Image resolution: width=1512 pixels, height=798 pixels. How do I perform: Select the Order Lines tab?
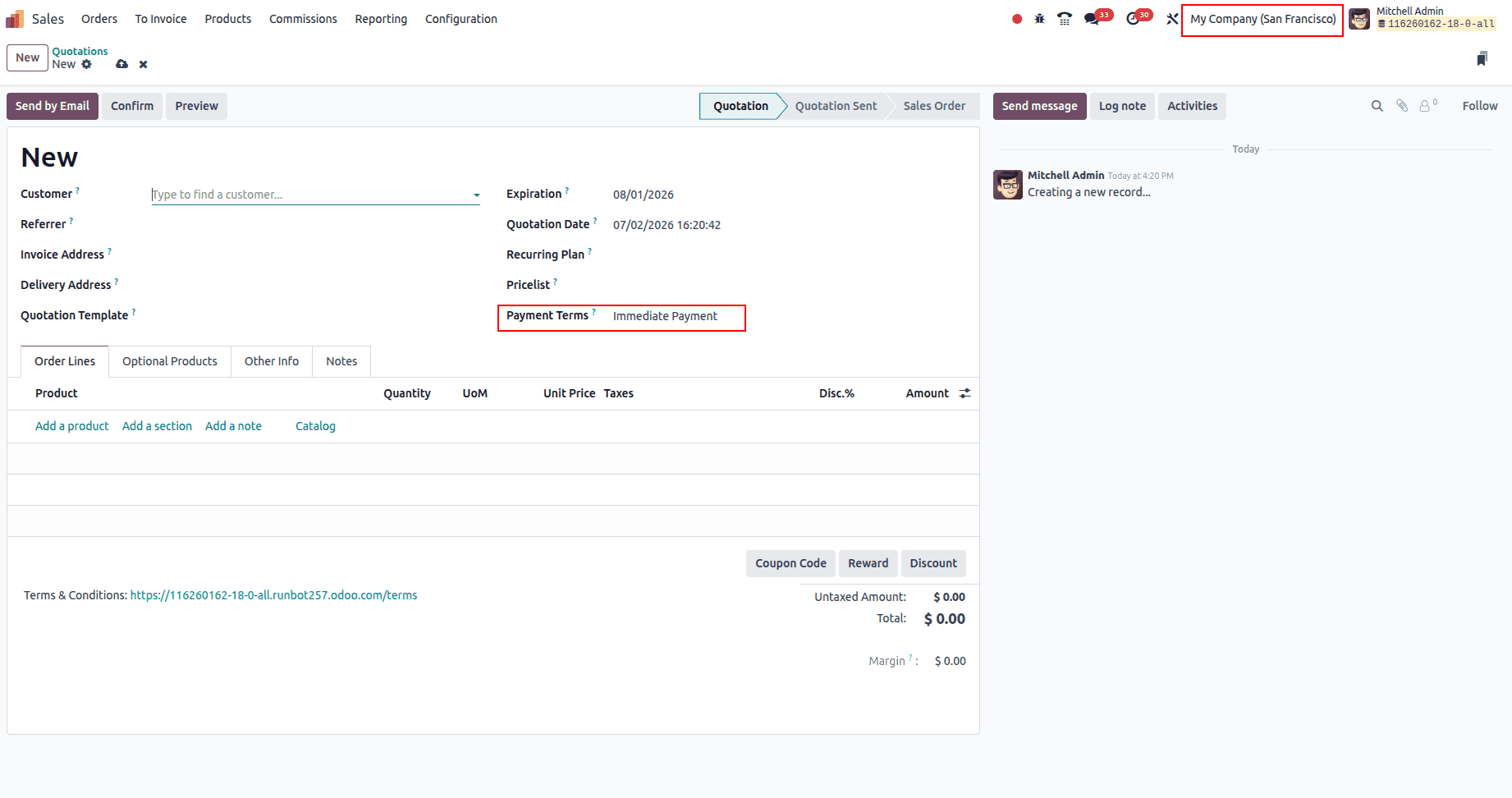65,361
